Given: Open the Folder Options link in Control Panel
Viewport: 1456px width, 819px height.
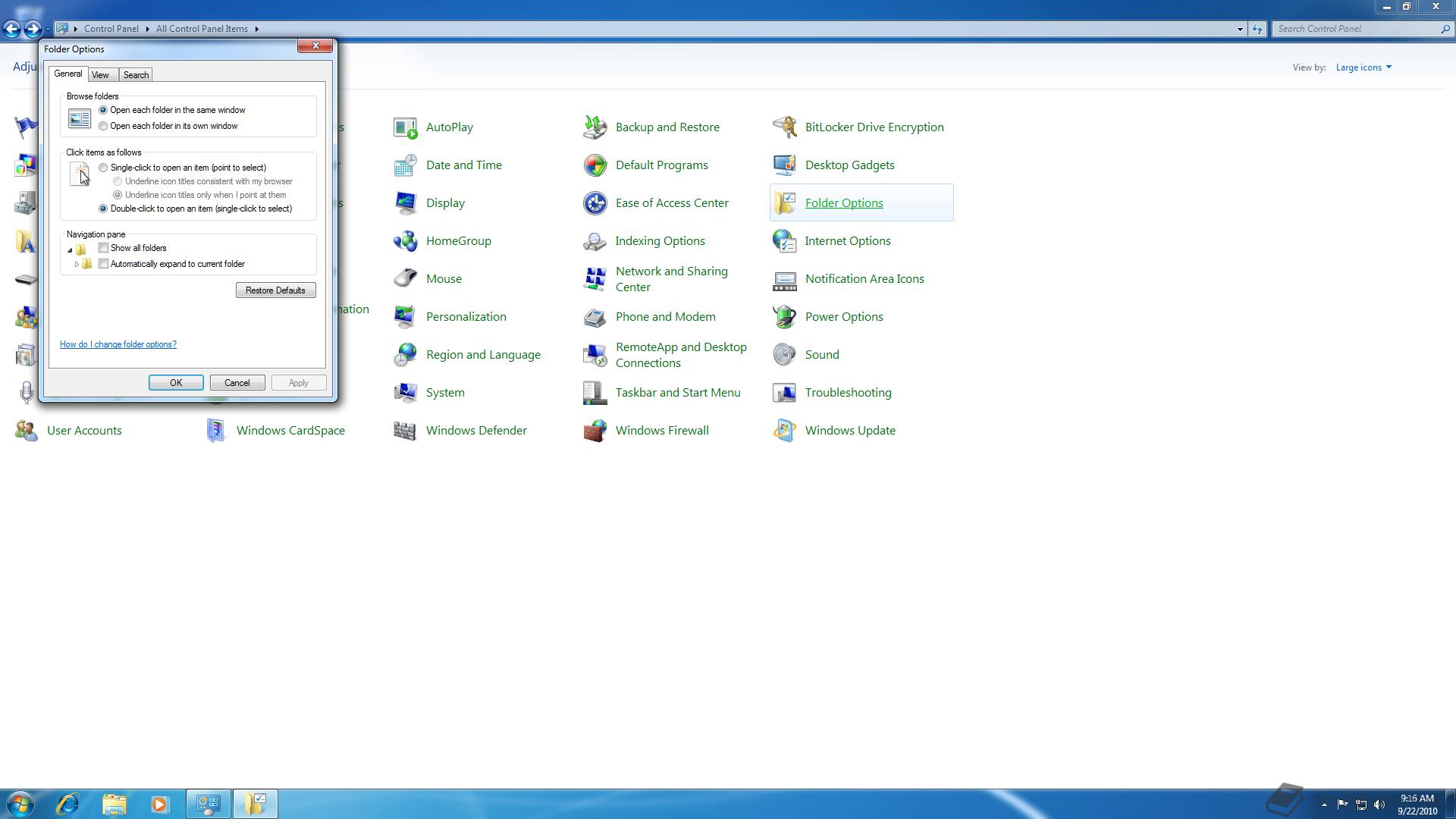Looking at the screenshot, I should (844, 203).
